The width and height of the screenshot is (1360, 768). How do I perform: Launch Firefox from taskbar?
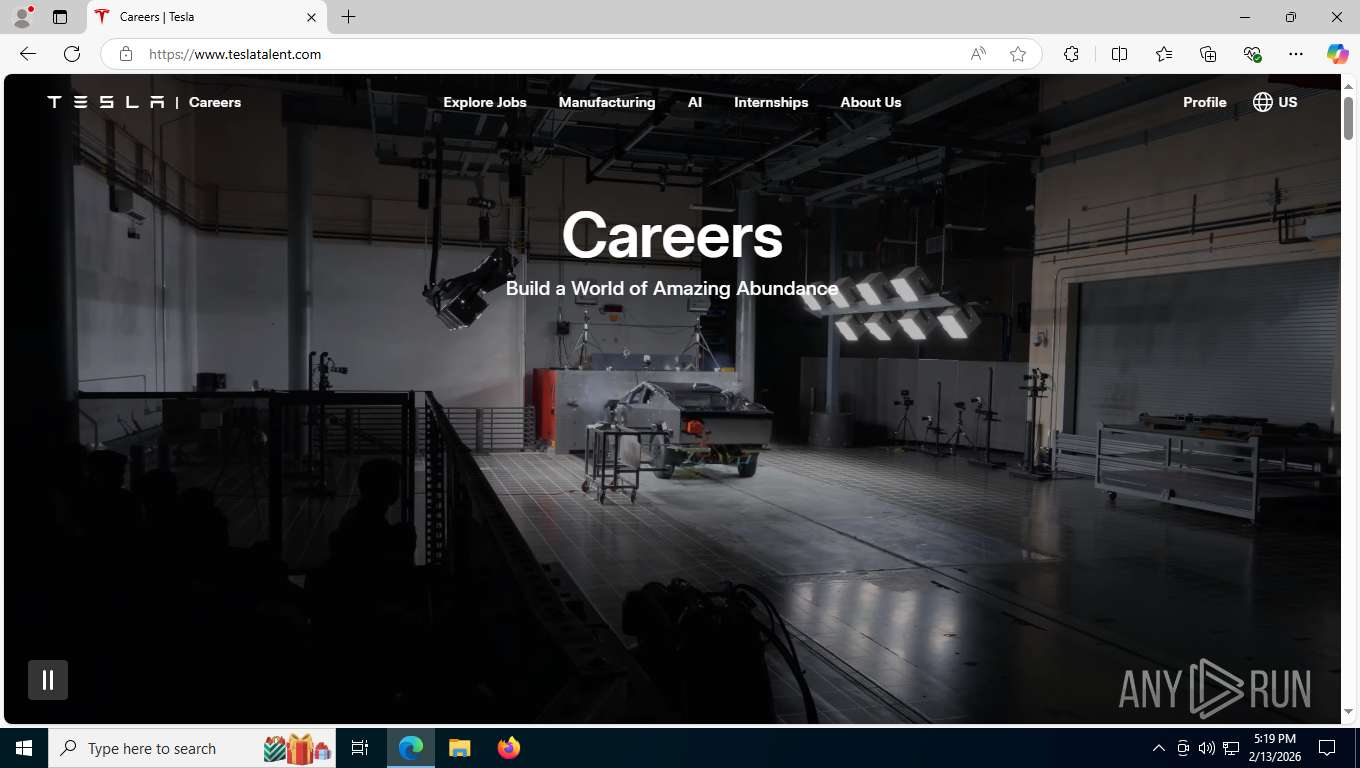(508, 748)
